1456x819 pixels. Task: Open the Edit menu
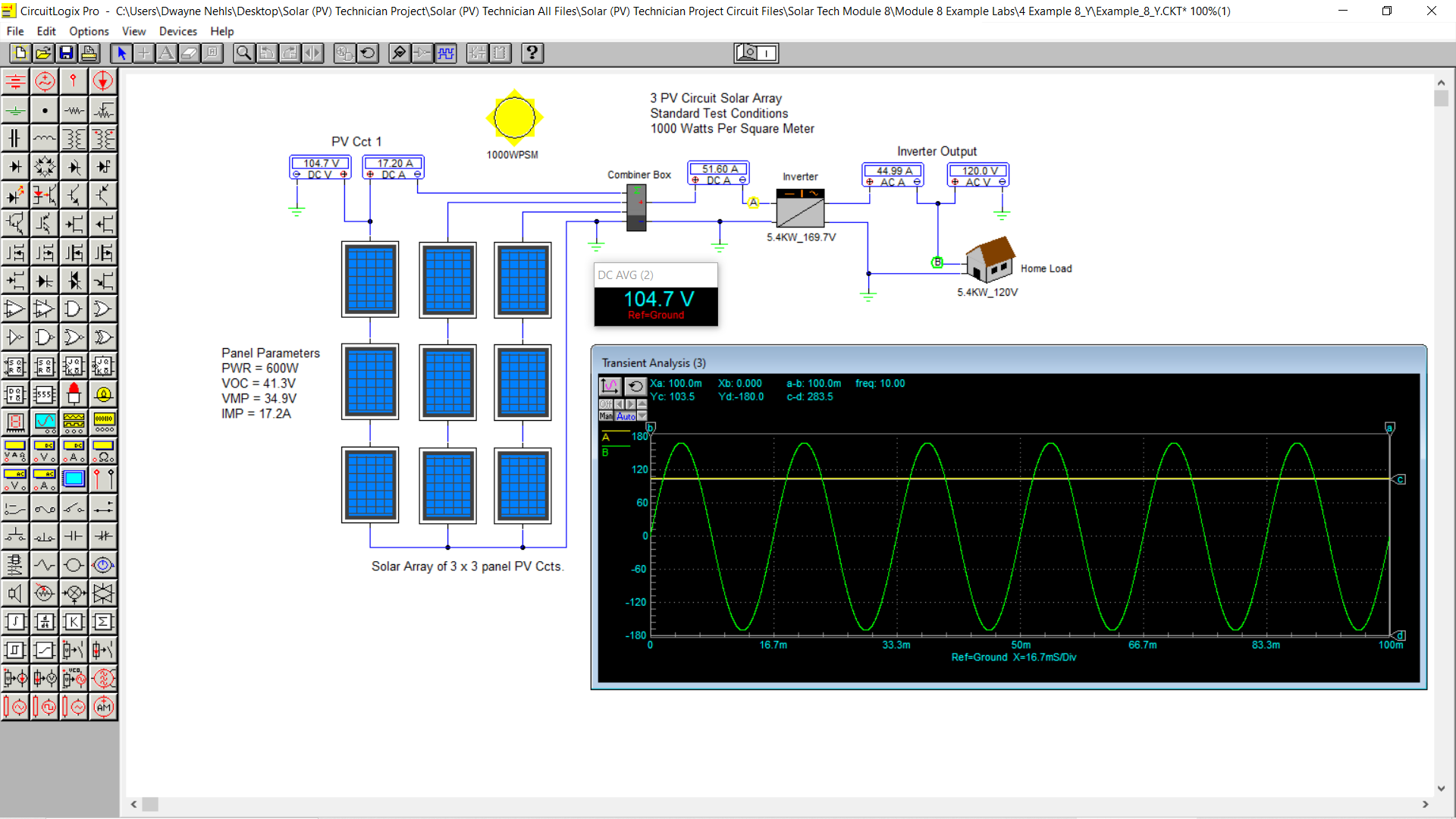pyautogui.click(x=46, y=31)
